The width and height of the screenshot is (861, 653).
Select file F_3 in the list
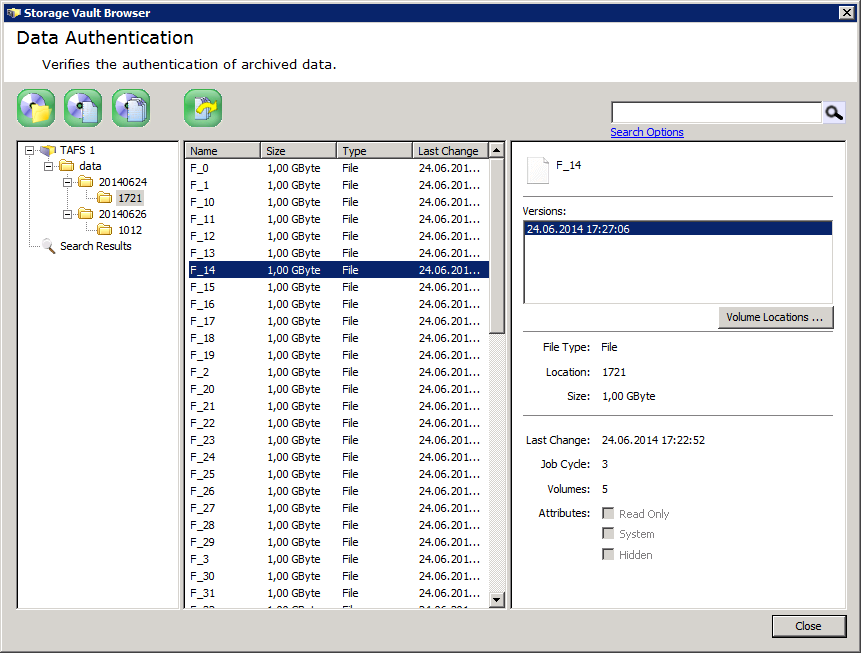click(x=337, y=560)
